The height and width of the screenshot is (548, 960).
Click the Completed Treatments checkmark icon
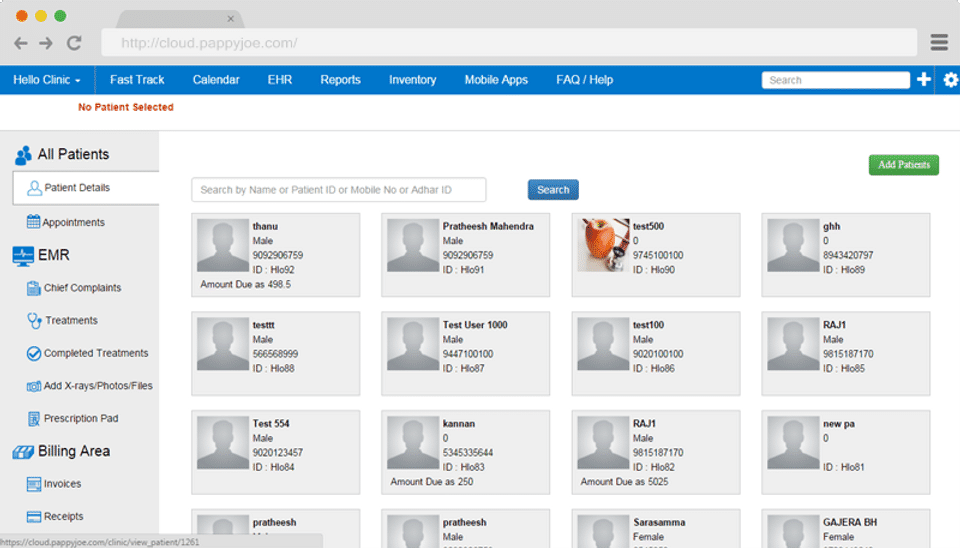(34, 353)
